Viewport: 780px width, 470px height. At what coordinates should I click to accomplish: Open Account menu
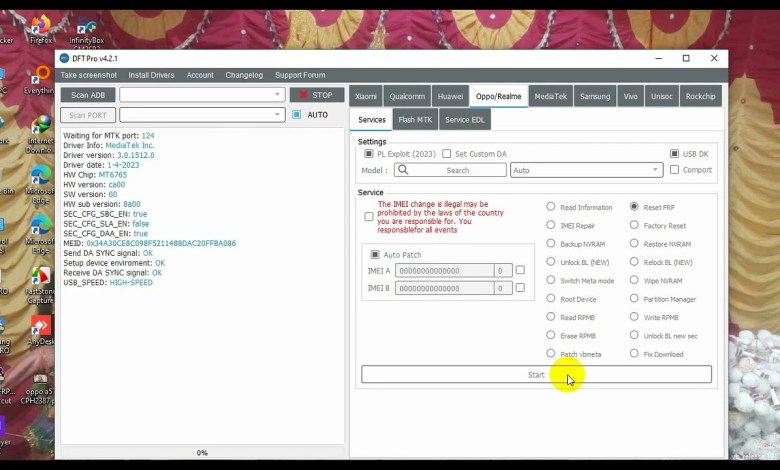(200, 75)
